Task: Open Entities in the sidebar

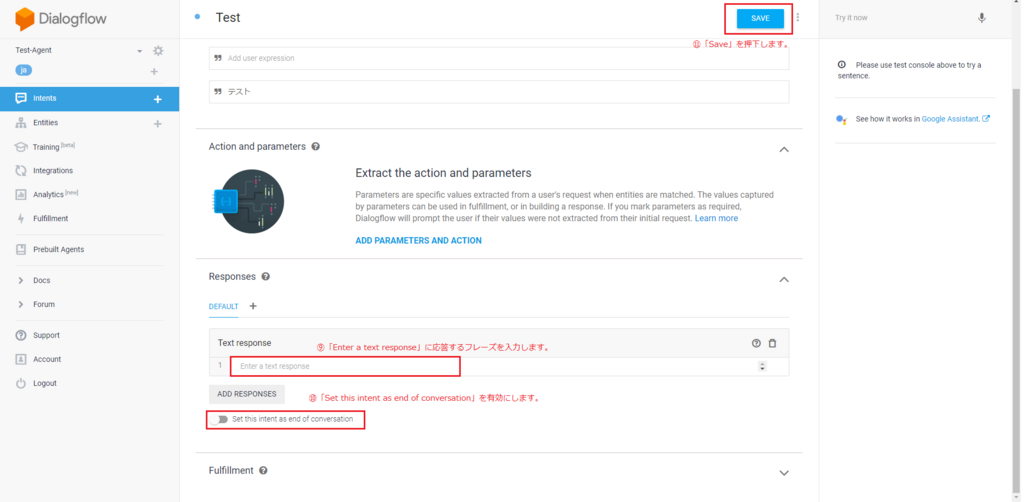Action: (x=46, y=123)
